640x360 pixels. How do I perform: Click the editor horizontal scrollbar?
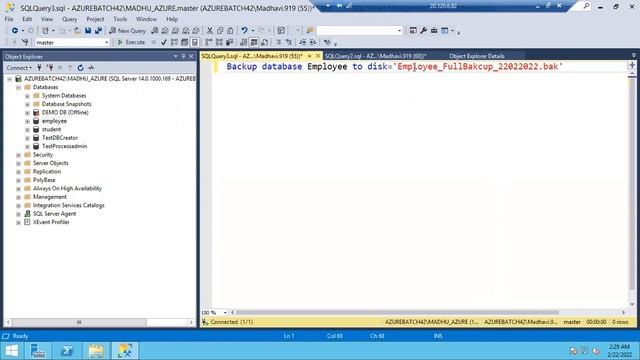coord(397,313)
